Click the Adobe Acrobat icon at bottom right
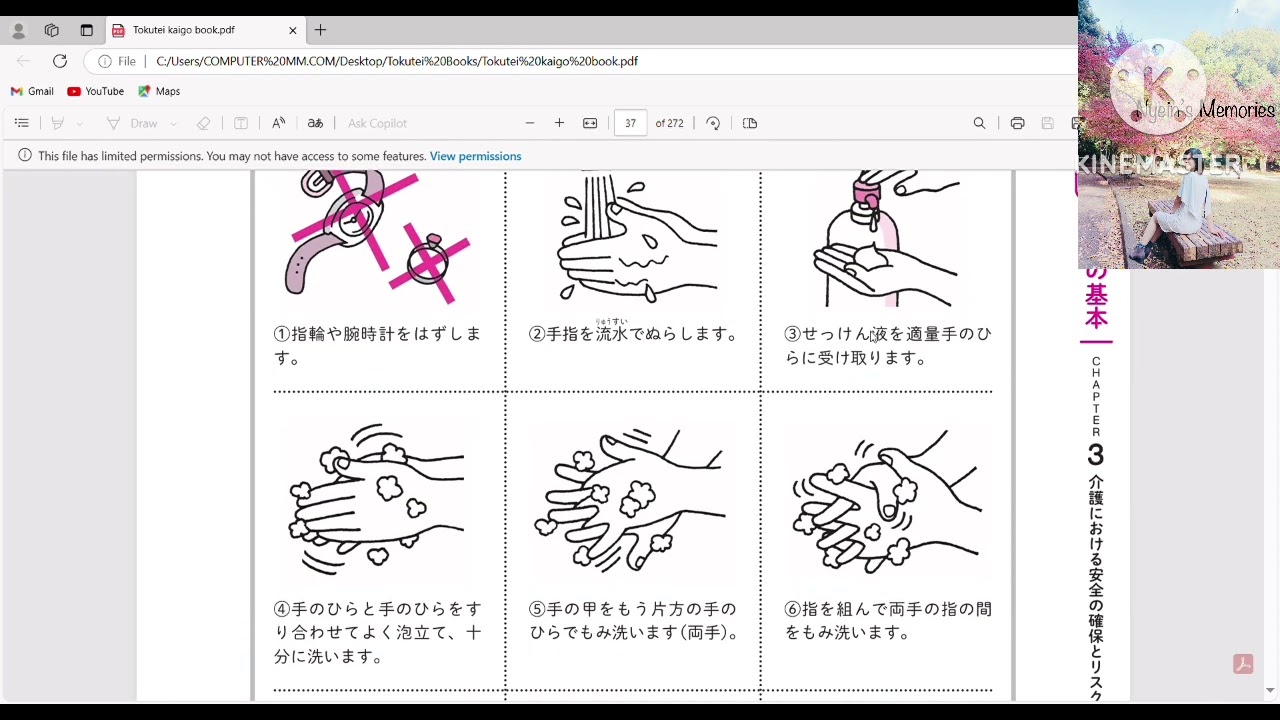Screen dimensions: 1280x720 click(x=1243, y=664)
